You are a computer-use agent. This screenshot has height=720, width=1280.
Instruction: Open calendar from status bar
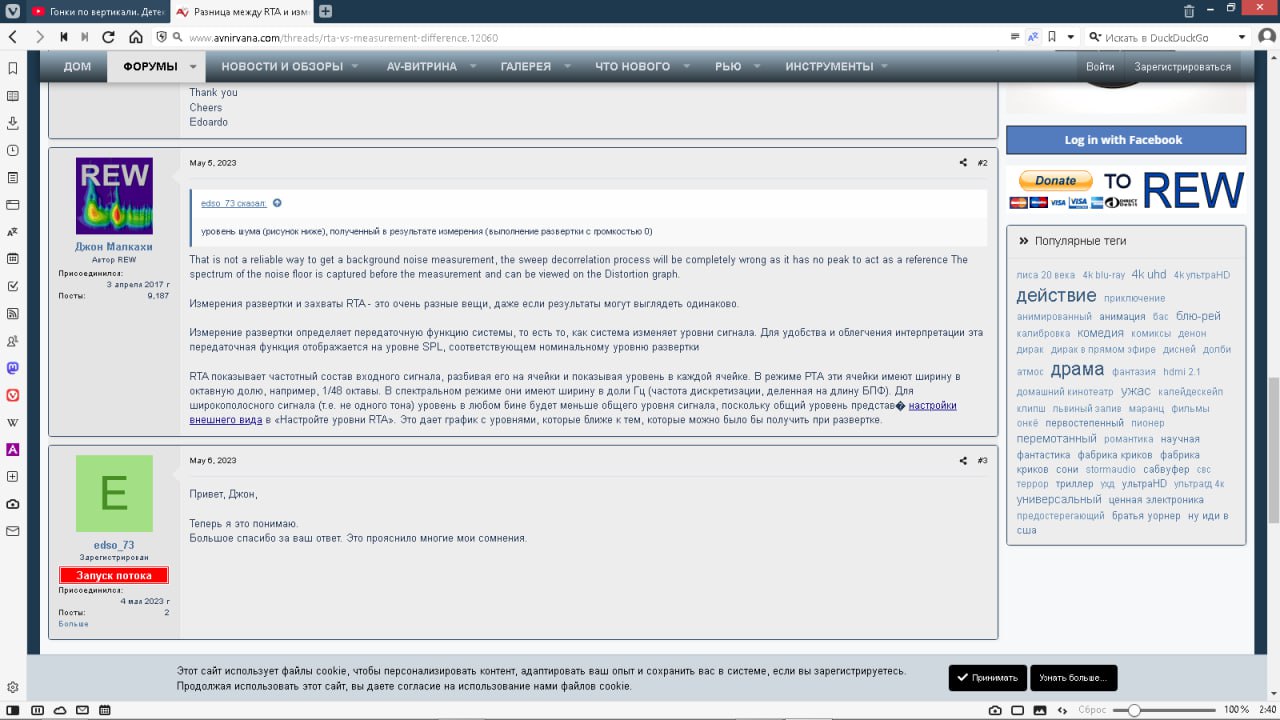(x=105, y=710)
